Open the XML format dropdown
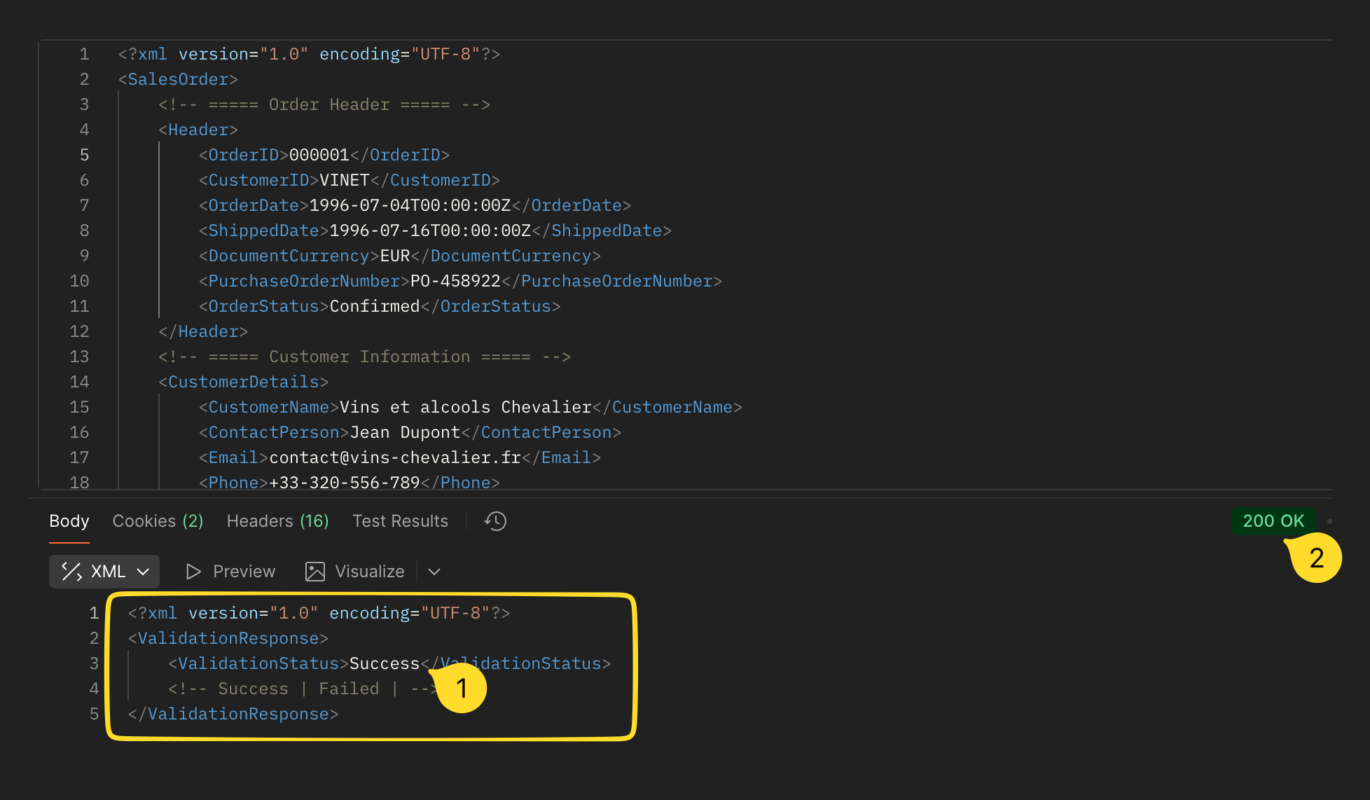 [x=104, y=572]
